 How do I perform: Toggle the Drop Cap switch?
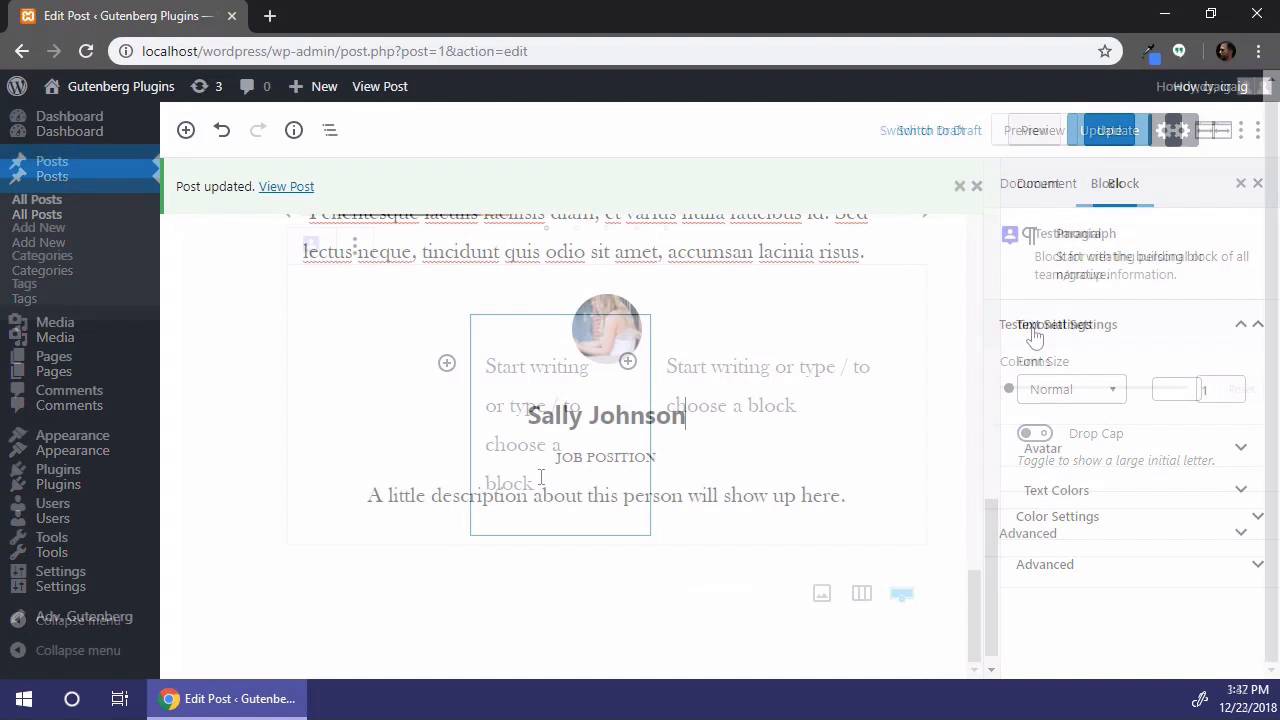tap(1035, 433)
